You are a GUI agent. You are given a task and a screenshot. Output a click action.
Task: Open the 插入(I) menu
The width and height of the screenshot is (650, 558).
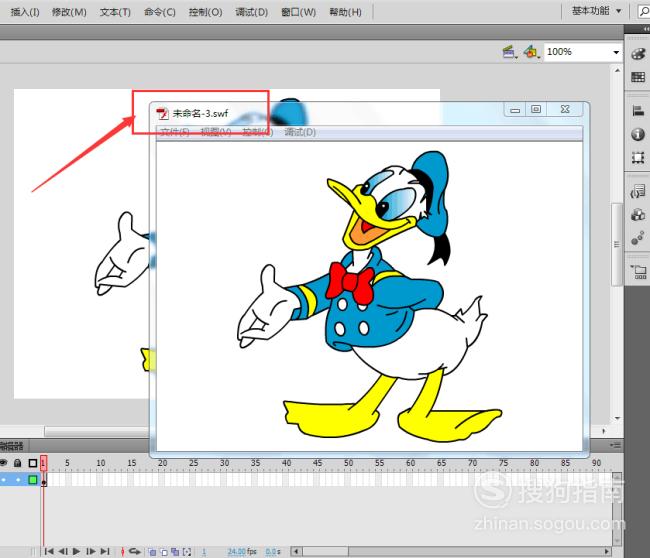25,12
